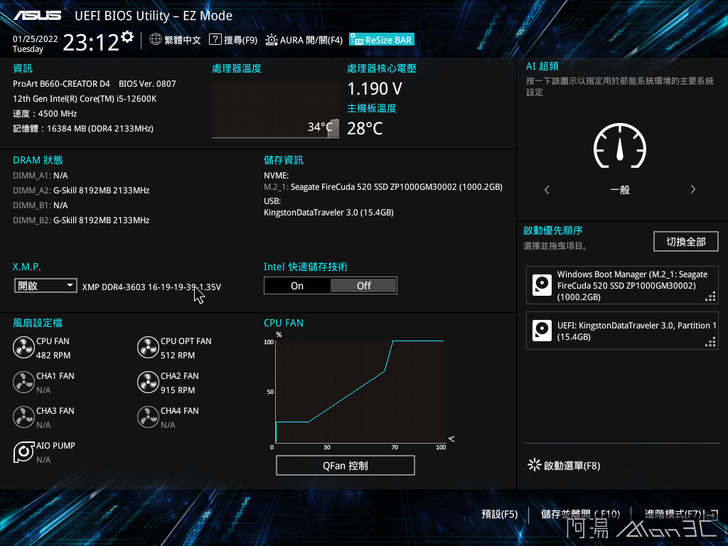Select Windows Boot Manager disk icon
Viewport: 728px width, 546px height.
point(541,285)
